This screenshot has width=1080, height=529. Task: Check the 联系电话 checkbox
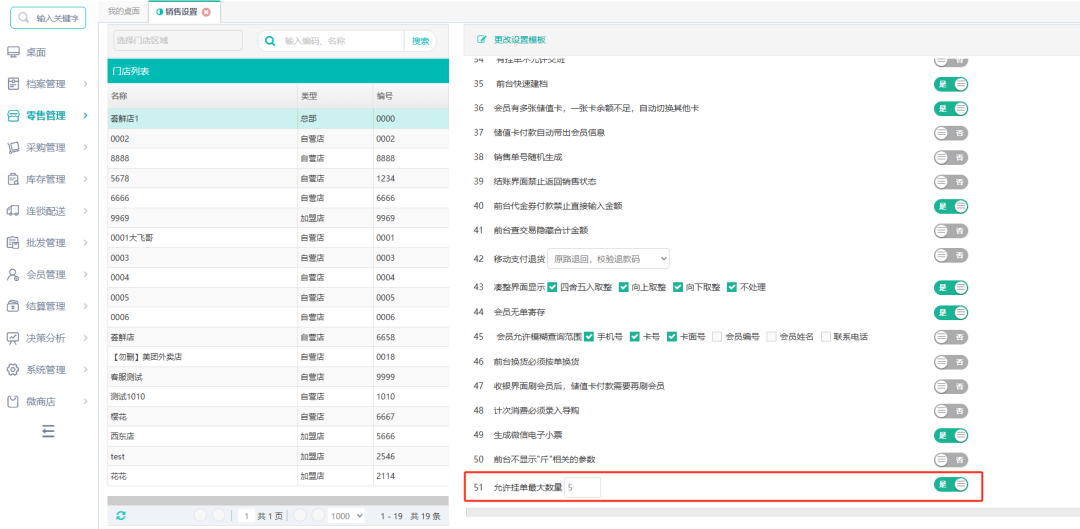pyautogui.click(x=825, y=337)
